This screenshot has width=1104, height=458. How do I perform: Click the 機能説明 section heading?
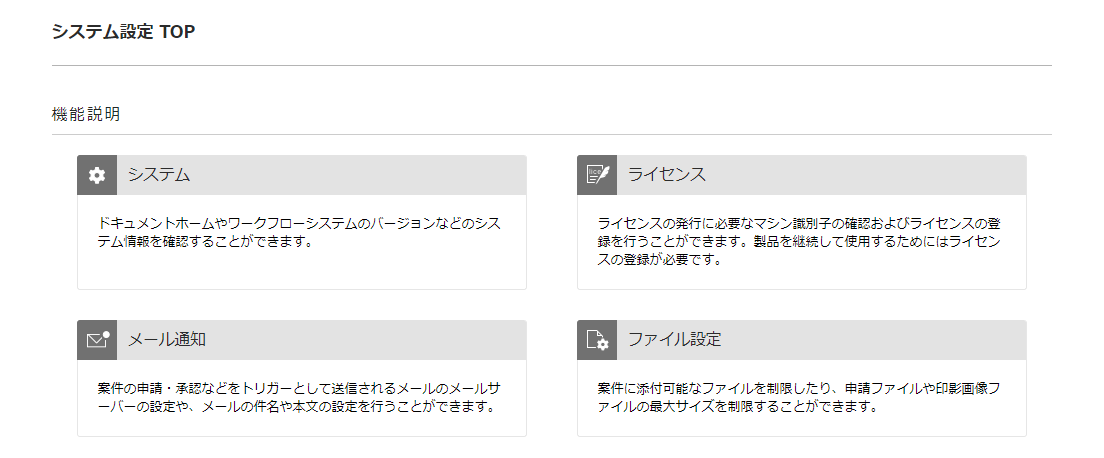[86, 114]
